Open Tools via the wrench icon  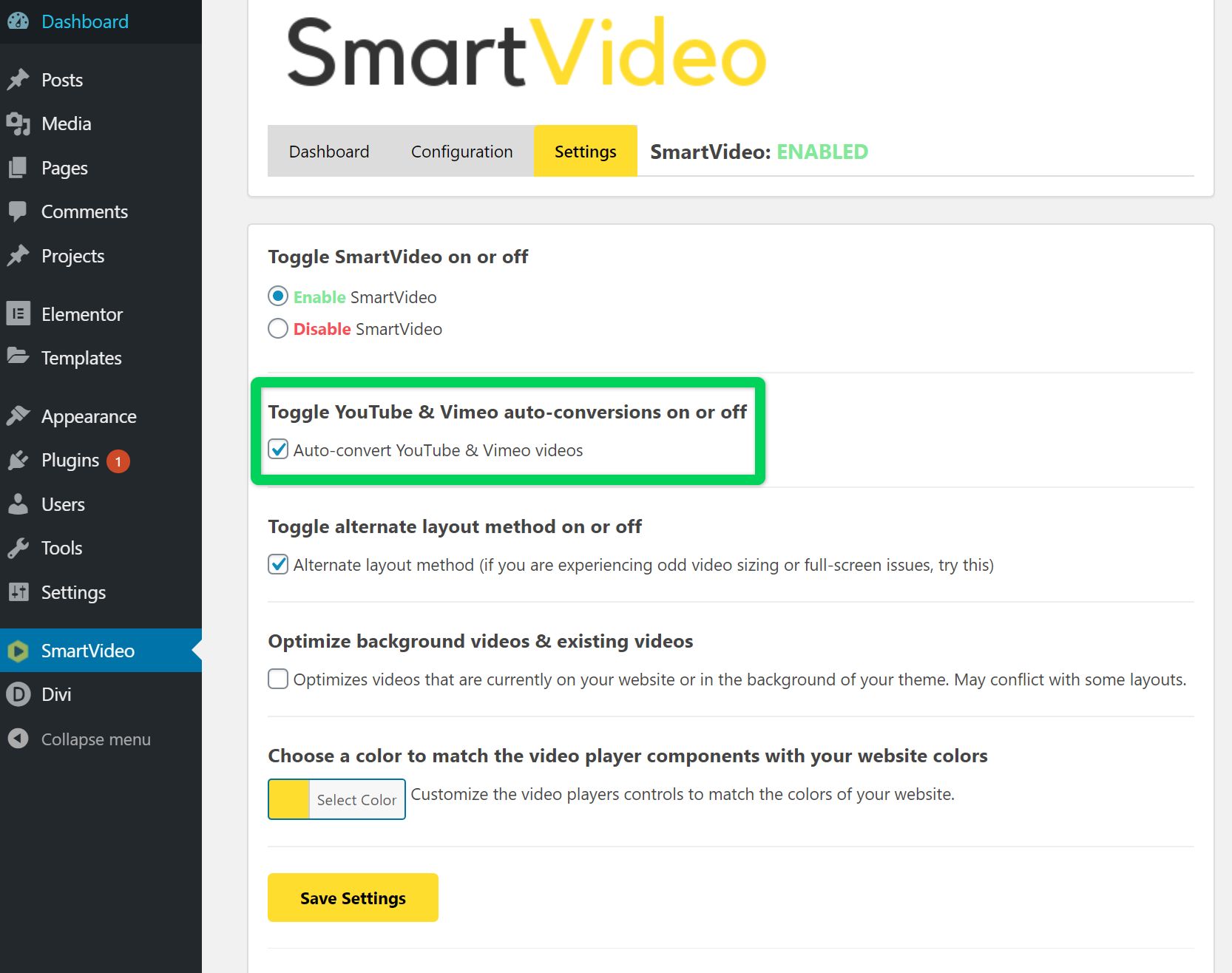(x=19, y=547)
